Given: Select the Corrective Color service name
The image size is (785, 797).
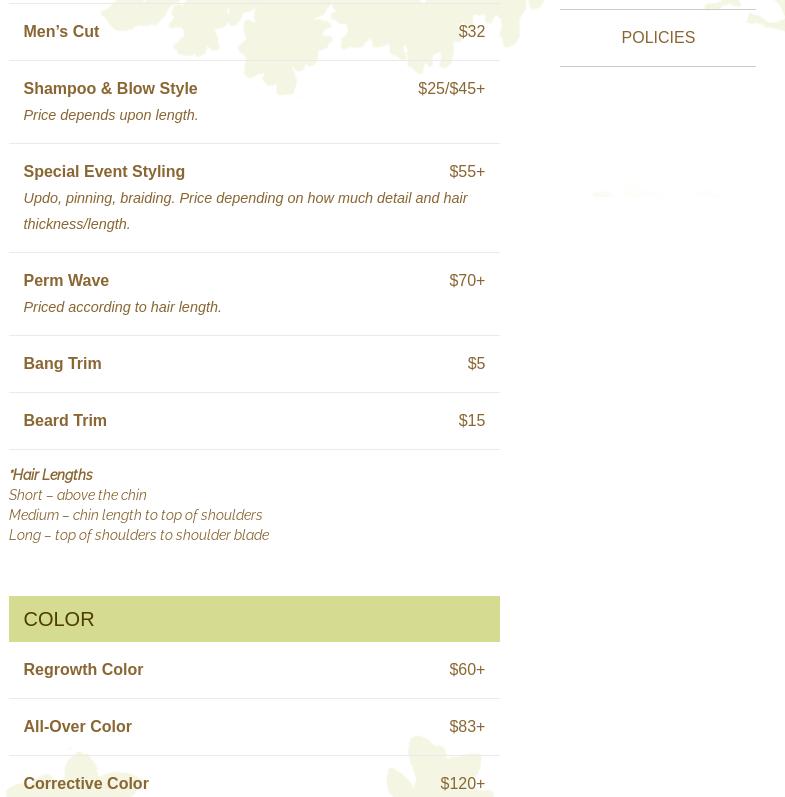Looking at the screenshot, I should pos(86,784).
